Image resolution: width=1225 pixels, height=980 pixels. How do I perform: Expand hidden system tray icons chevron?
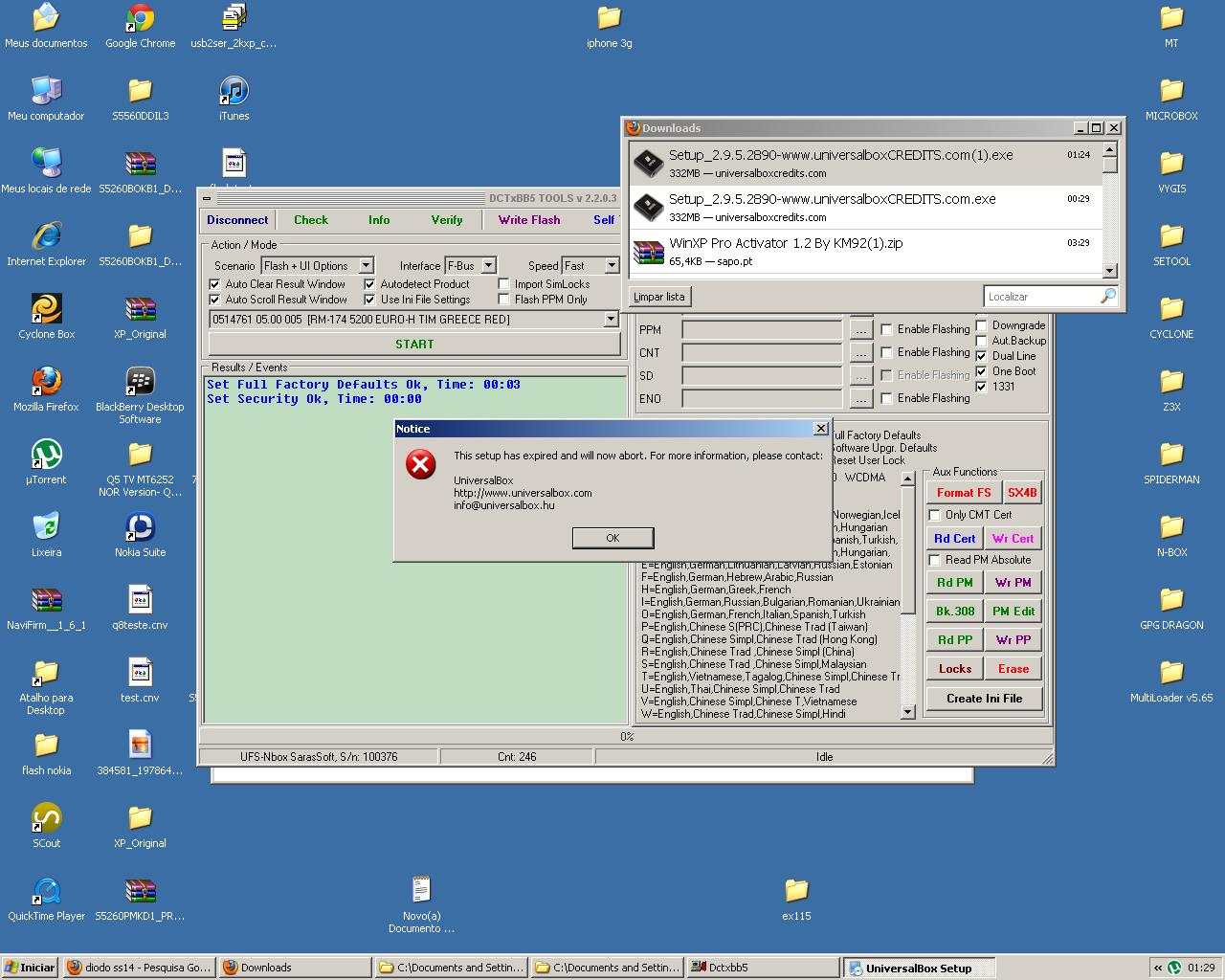(x=1157, y=968)
